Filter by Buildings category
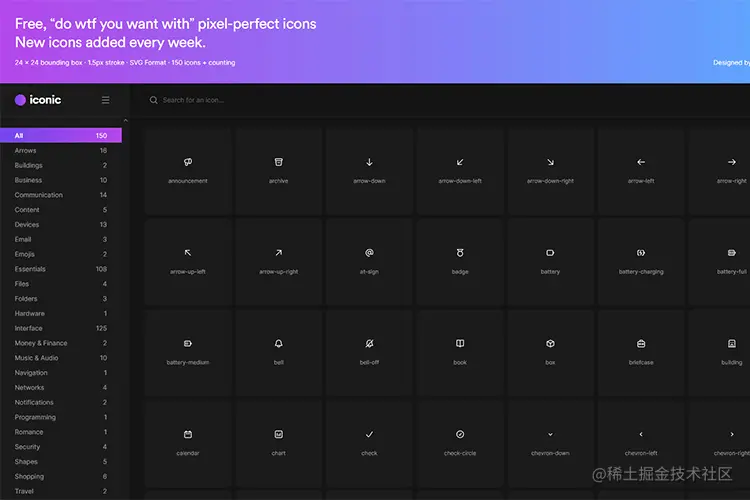This screenshot has width=750, height=500. 61,165
